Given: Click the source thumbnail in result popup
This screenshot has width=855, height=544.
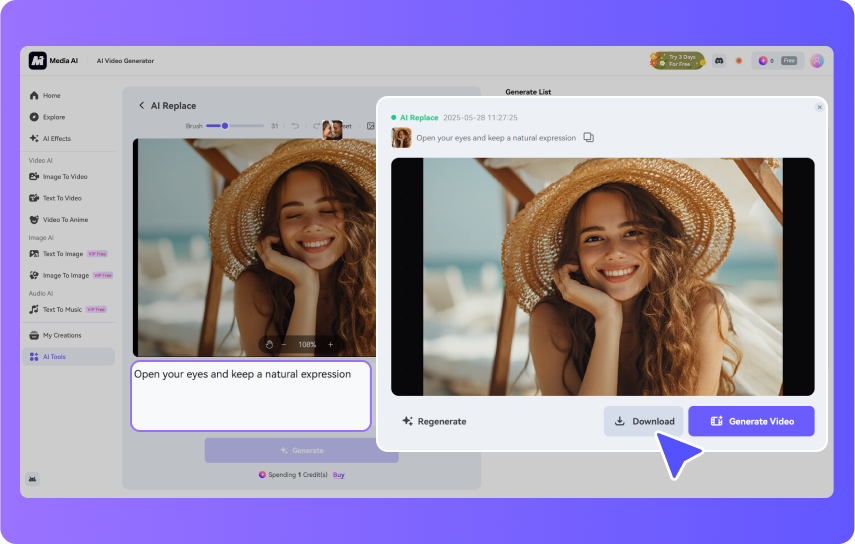Looking at the screenshot, I should (x=401, y=138).
